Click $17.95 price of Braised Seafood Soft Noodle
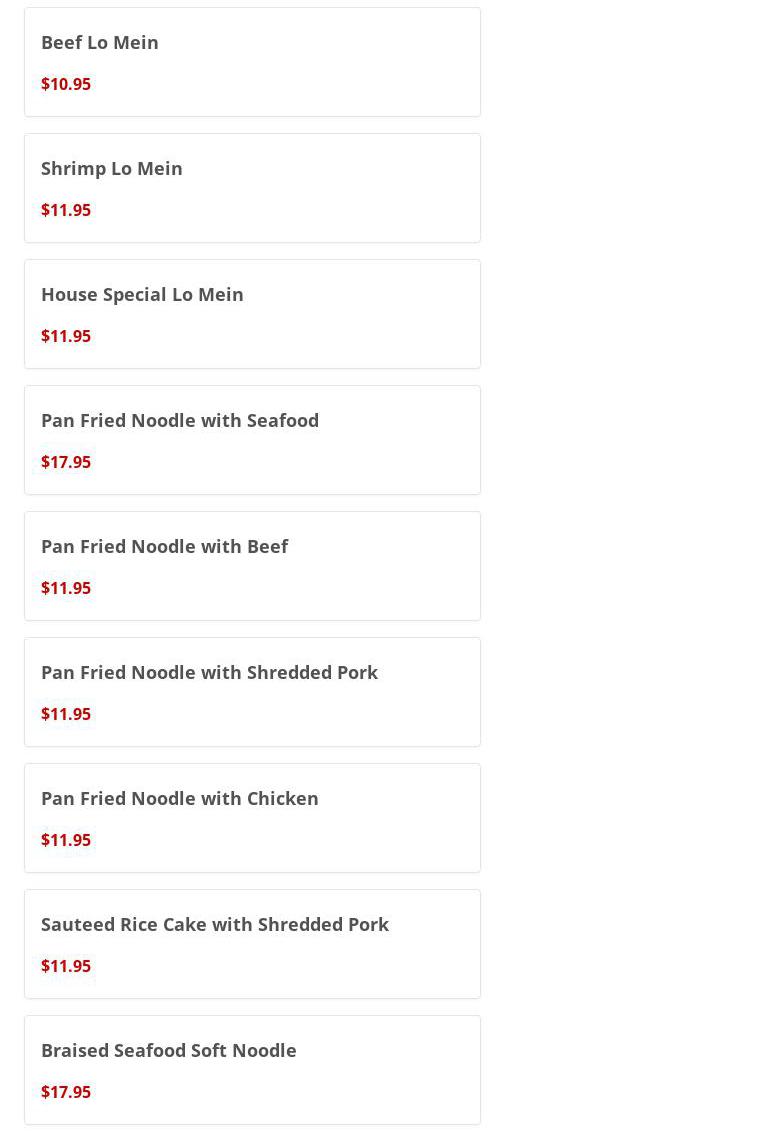Image resolution: width=770 pixels, height=1134 pixels. coord(66,1092)
